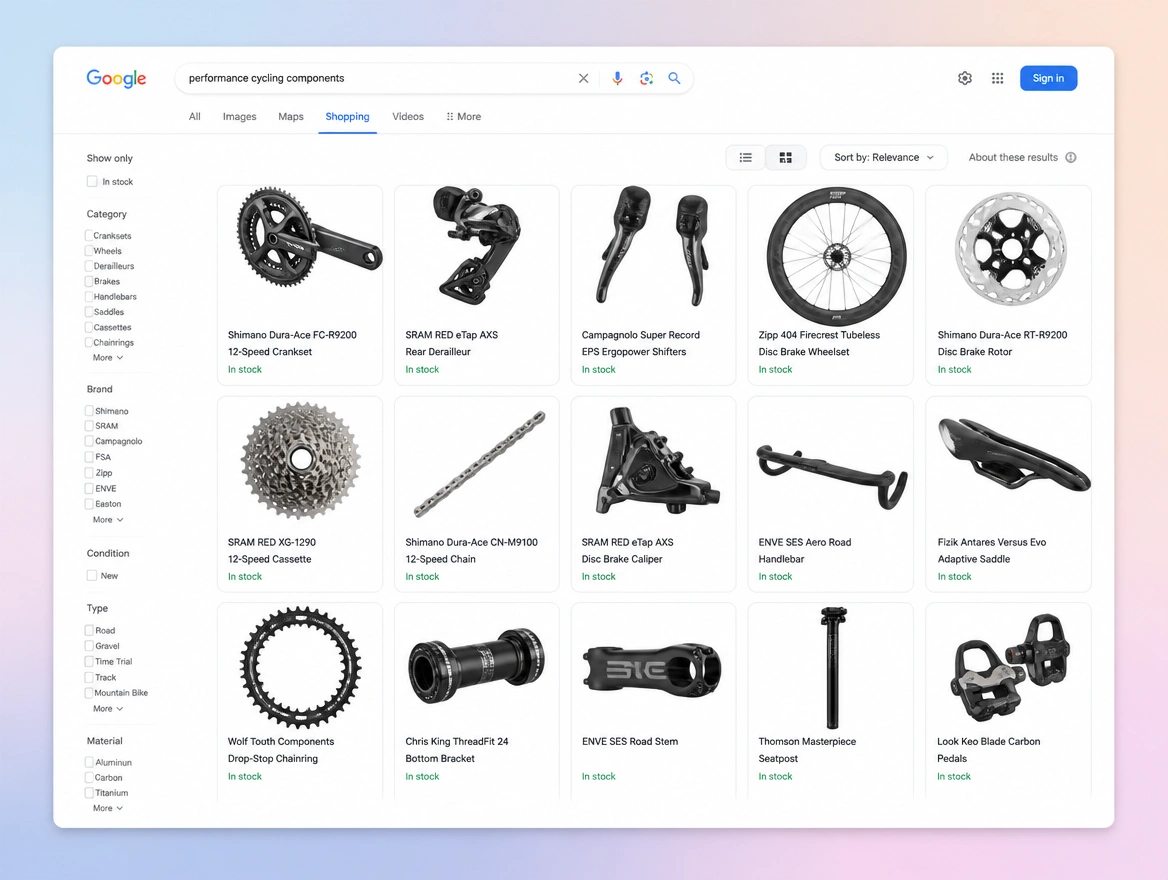The image size is (1168, 880).
Task: View the ENVE SES road stem image
Action: 652,671
